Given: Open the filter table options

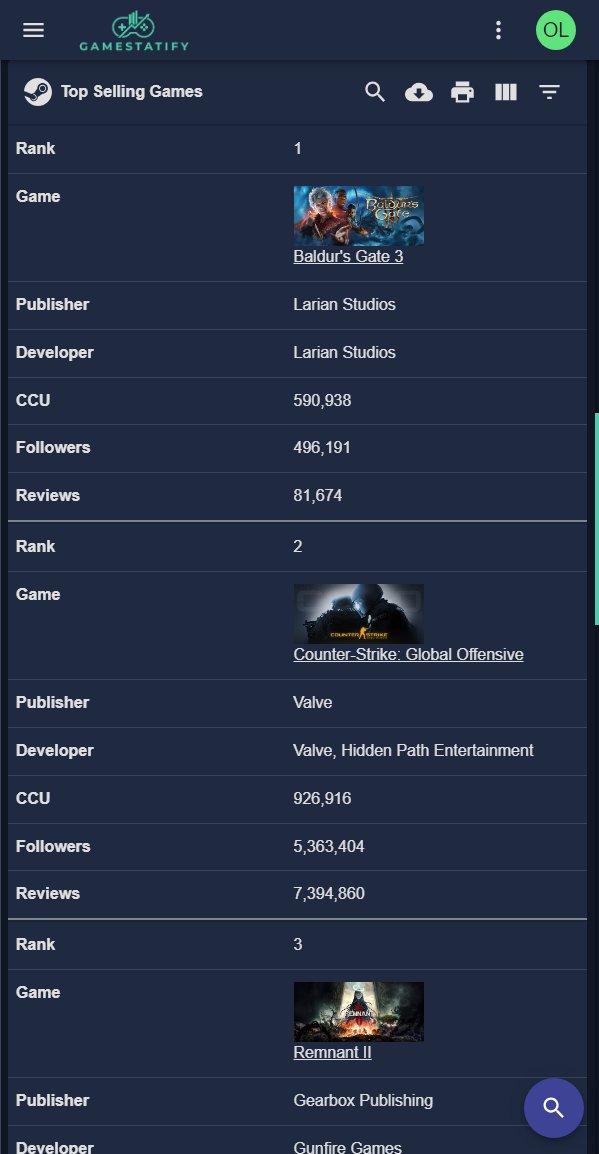Looking at the screenshot, I should [x=549, y=92].
